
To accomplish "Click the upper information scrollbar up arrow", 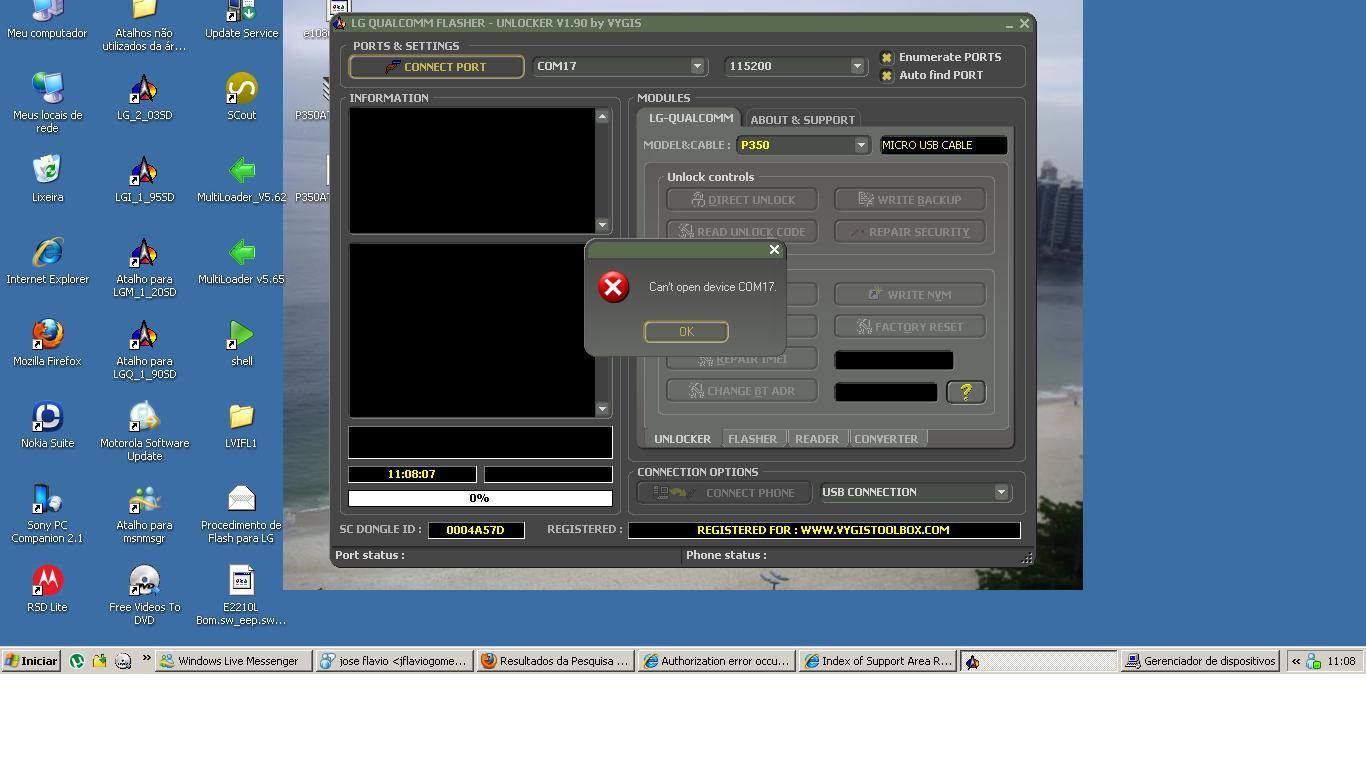I will point(602,117).
